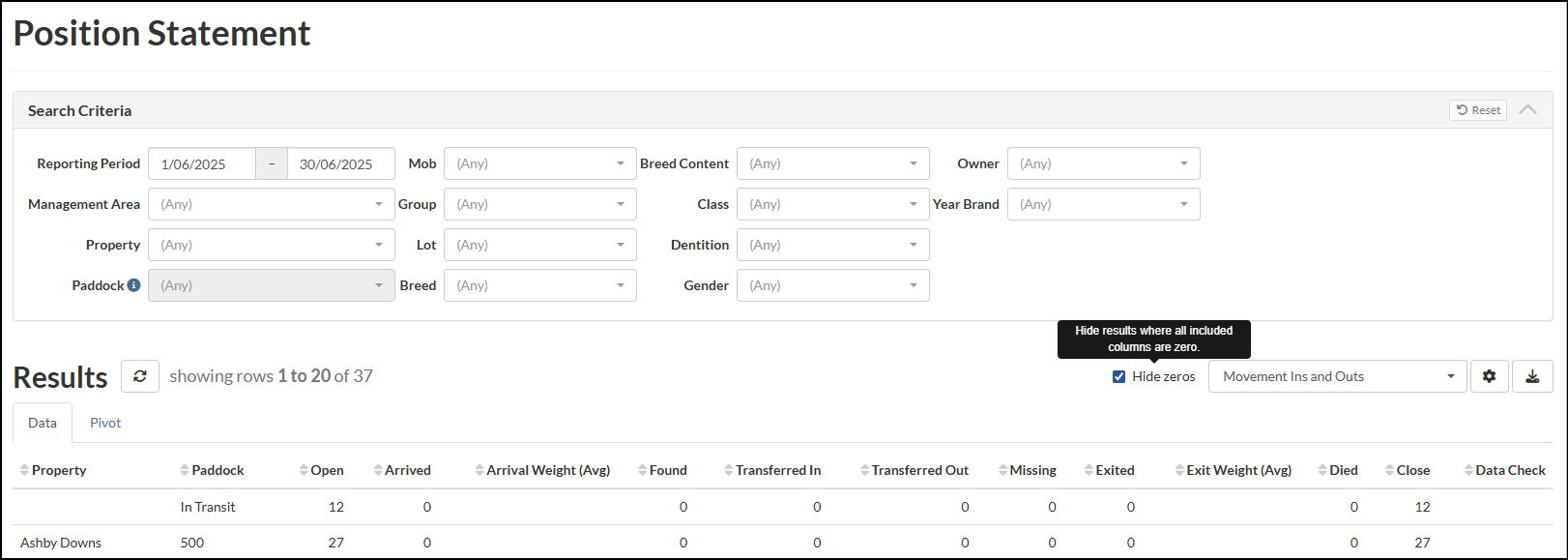Open the Gender dropdown
This screenshot has height=560, width=1568.
coord(832,285)
